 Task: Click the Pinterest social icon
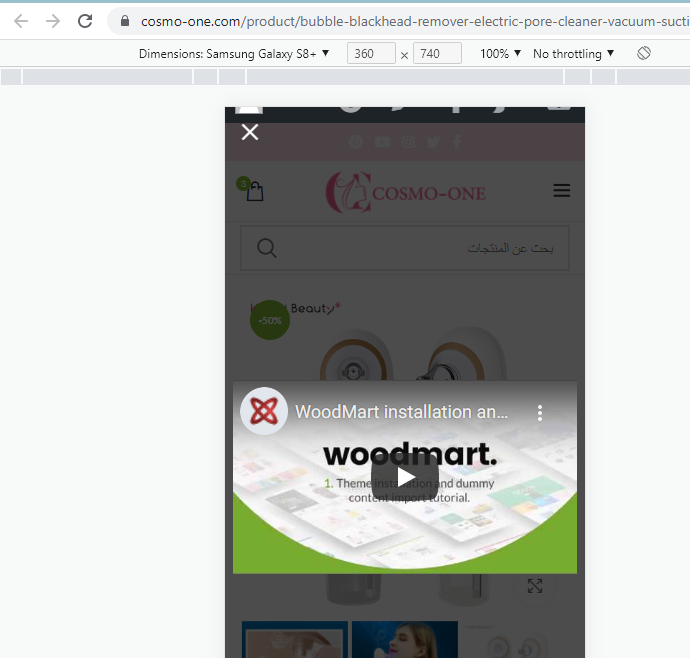(356, 142)
